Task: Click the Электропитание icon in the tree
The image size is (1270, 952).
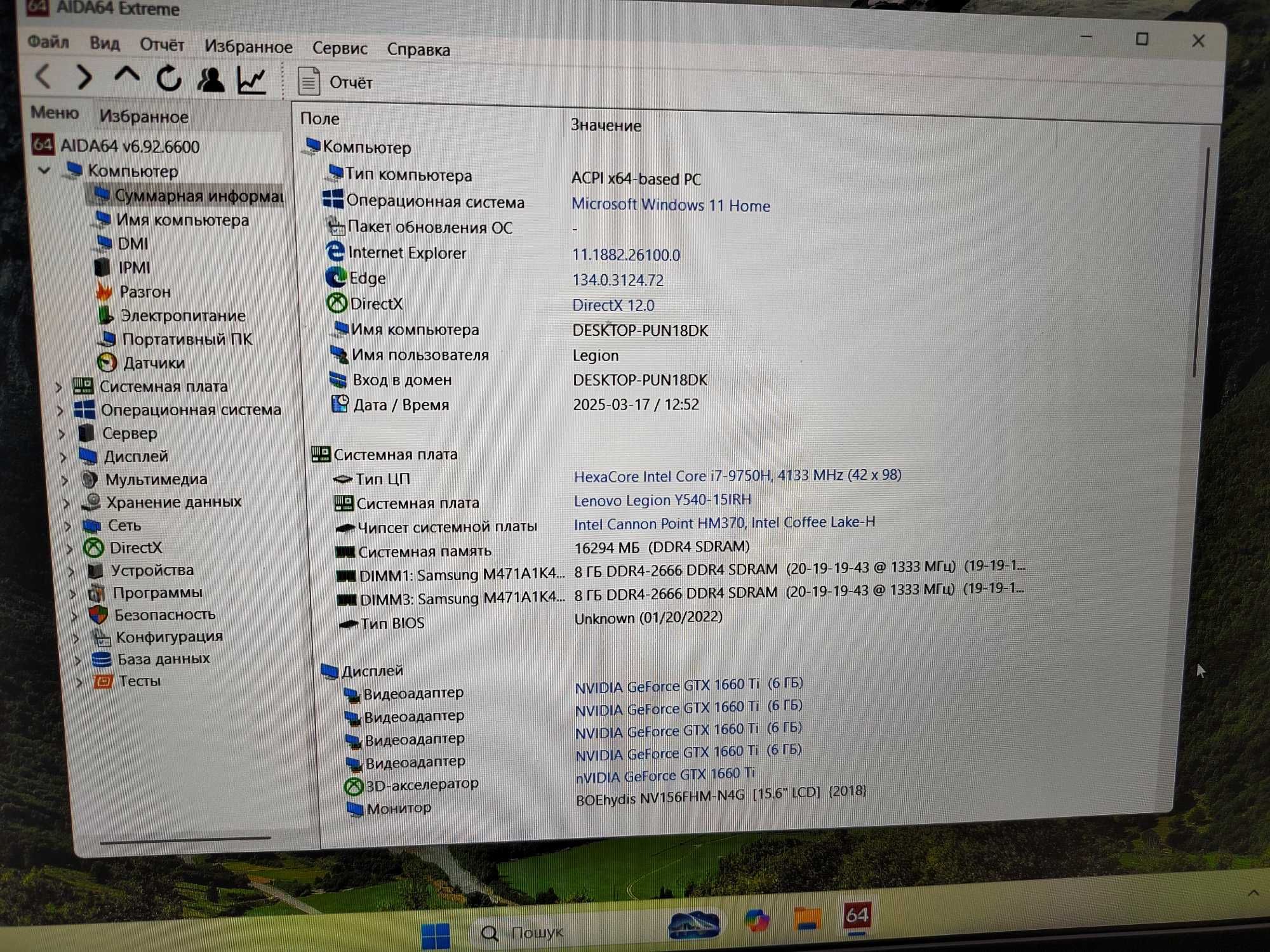Action: [106, 315]
